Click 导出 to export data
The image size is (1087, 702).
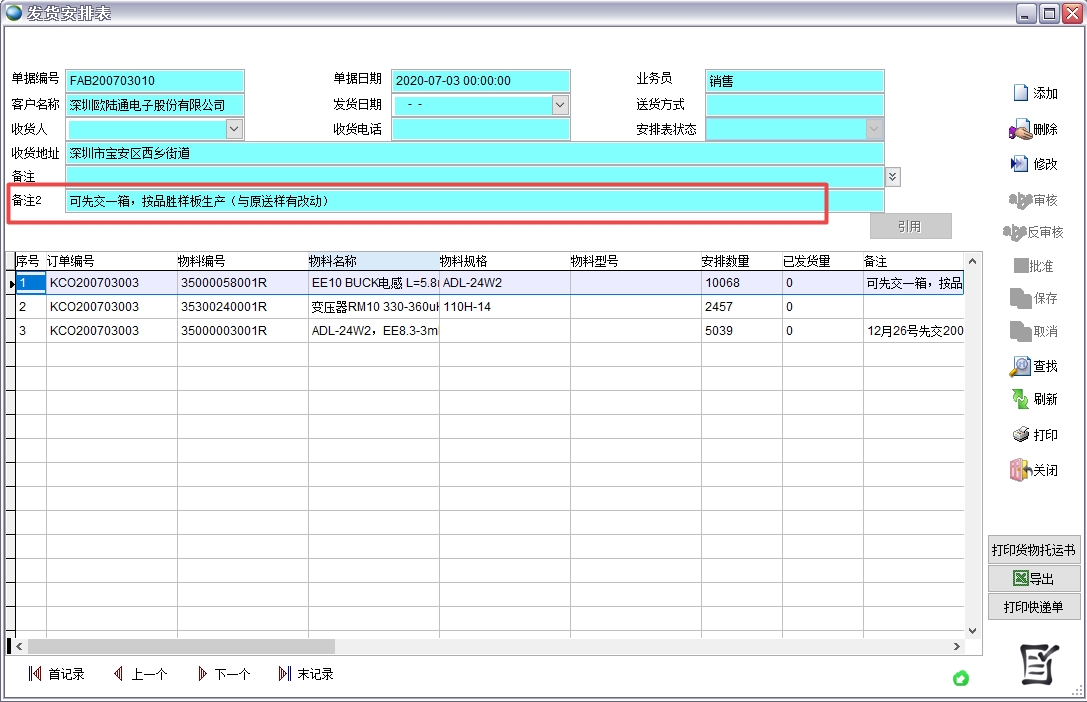coord(1034,577)
